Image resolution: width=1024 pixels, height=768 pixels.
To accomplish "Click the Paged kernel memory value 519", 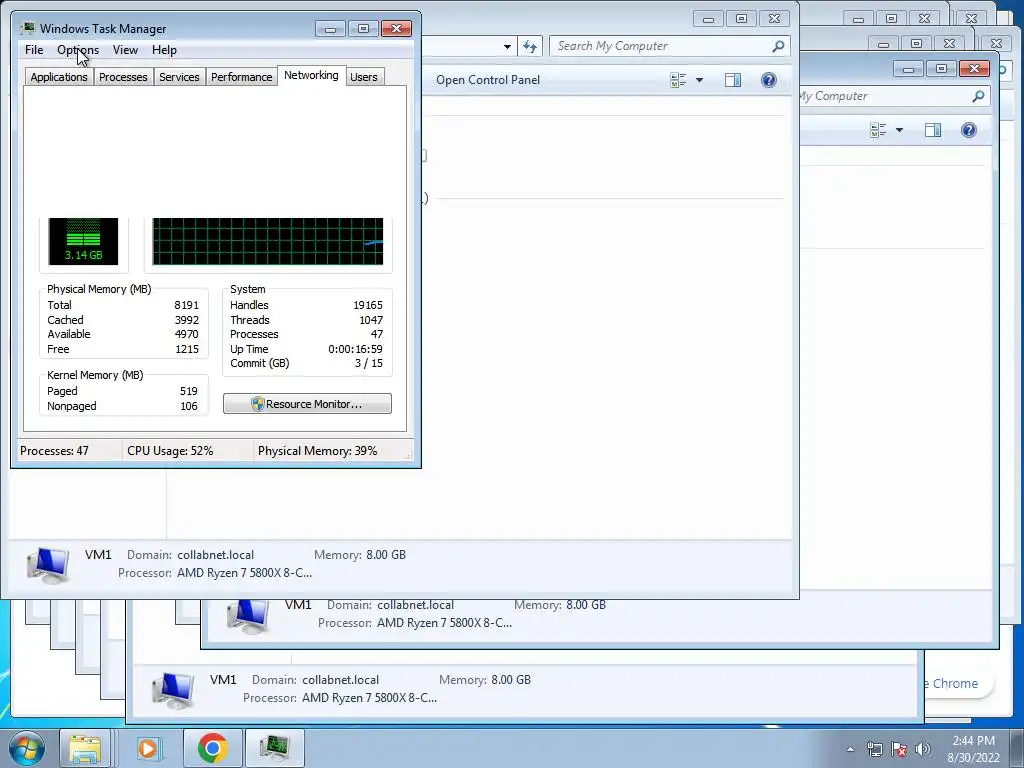I will pos(189,391).
